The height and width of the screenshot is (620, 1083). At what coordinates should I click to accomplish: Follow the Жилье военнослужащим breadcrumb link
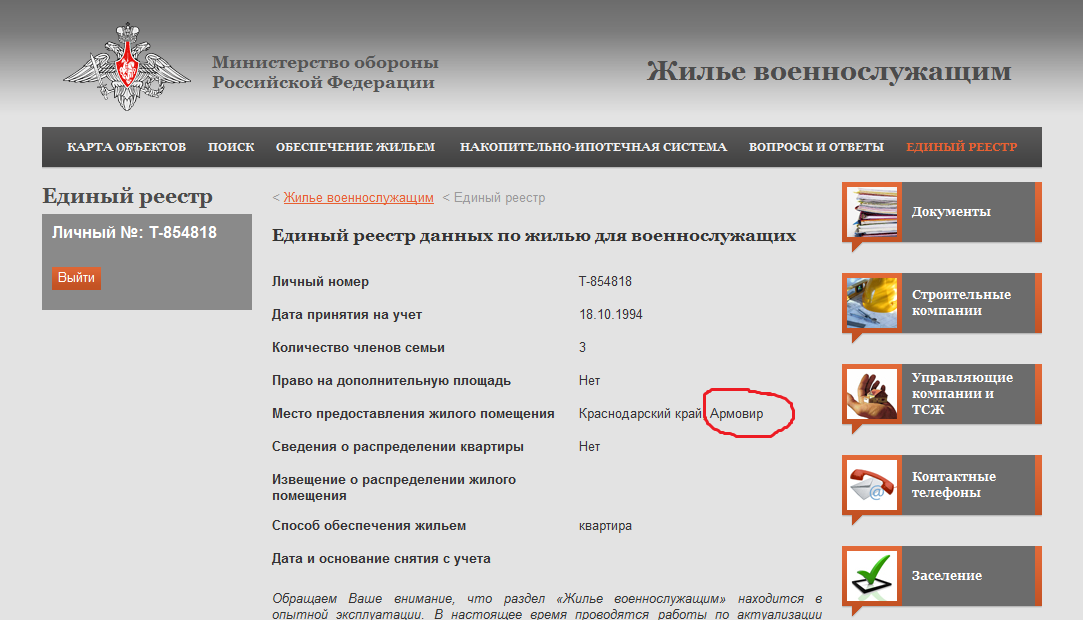click(x=358, y=198)
